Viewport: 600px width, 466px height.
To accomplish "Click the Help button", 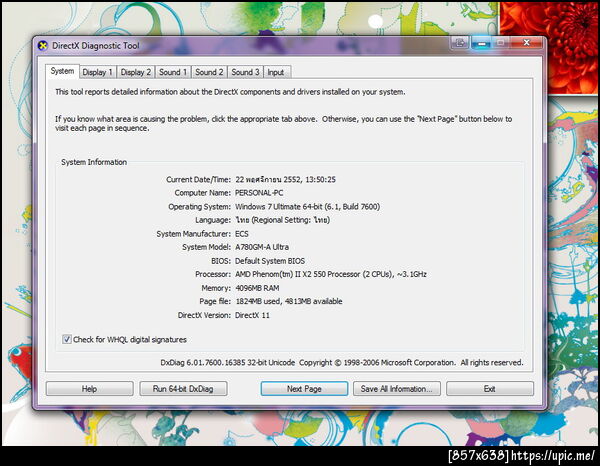I will pos(89,389).
